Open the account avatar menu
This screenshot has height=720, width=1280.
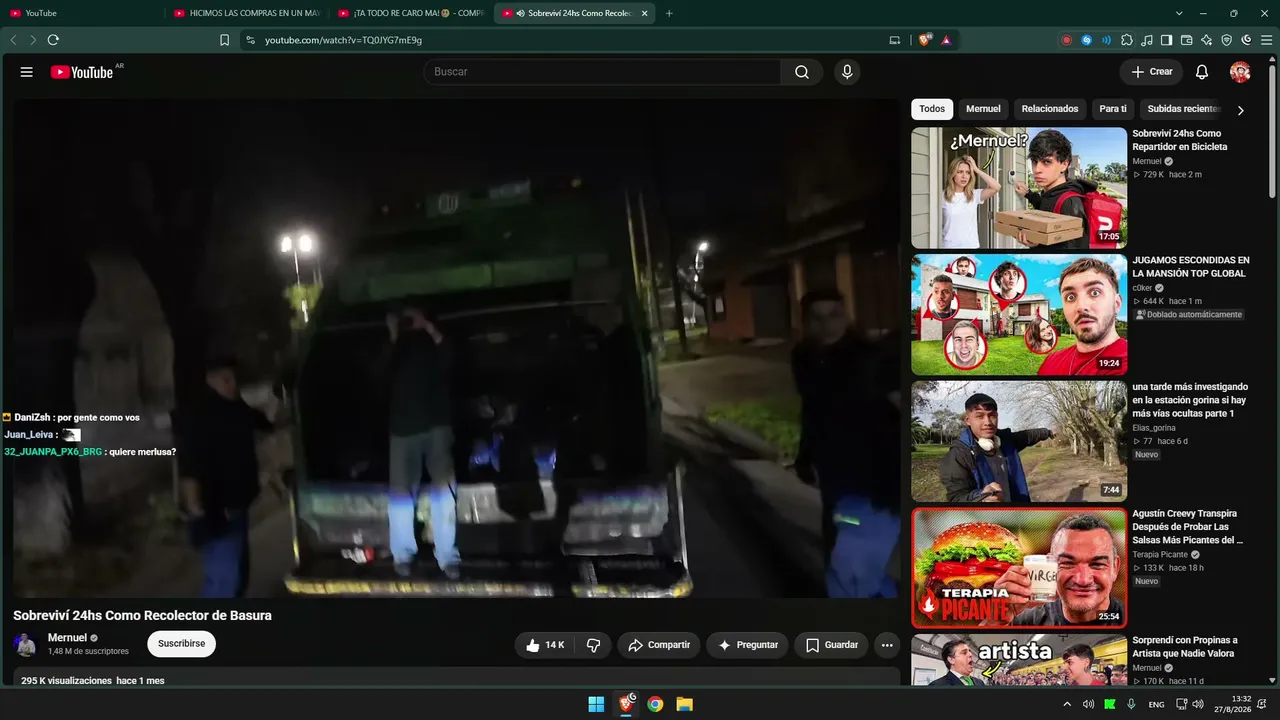click(1240, 72)
